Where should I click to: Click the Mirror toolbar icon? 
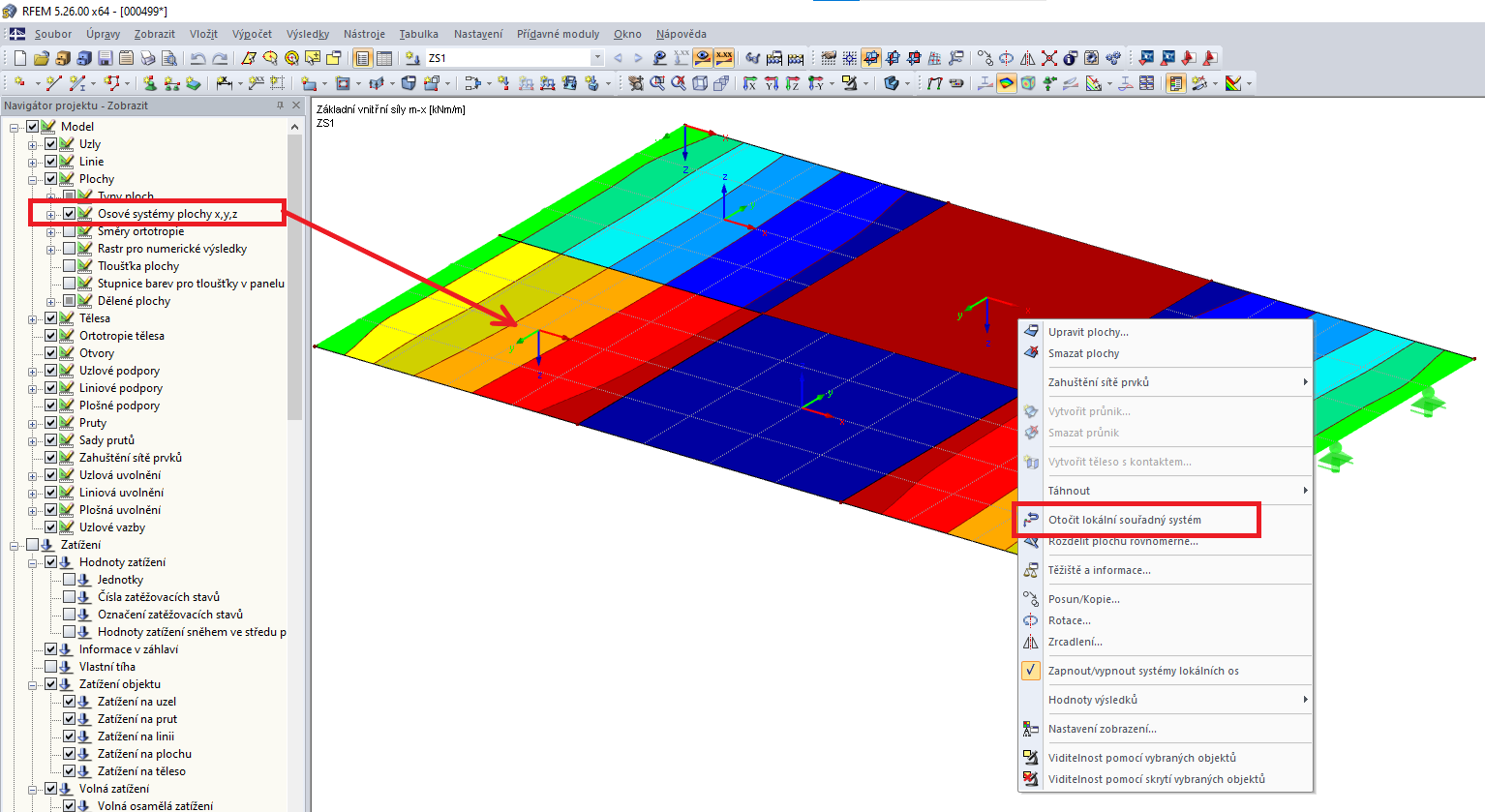coord(1027,58)
